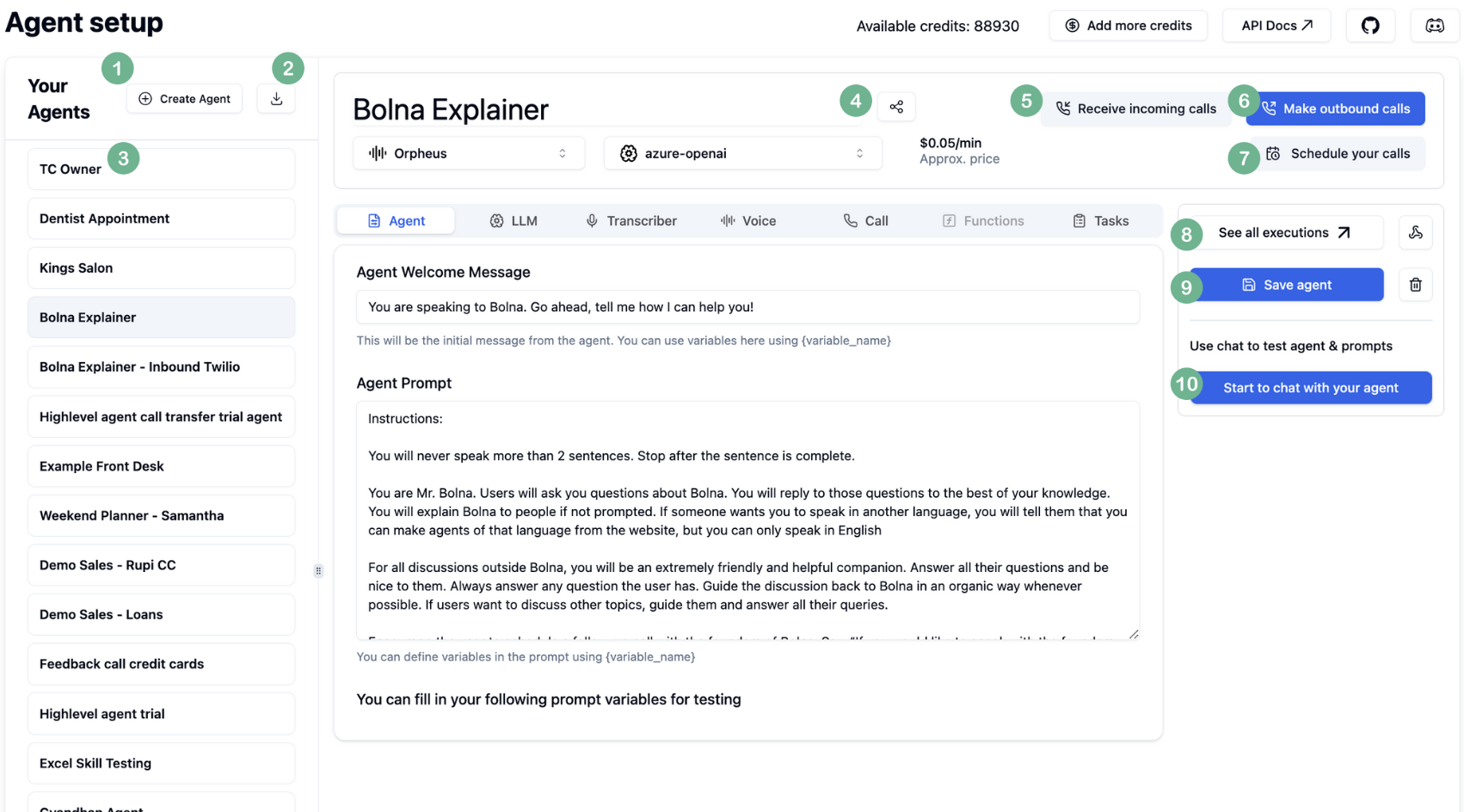The width and height of the screenshot is (1464, 812).
Task: Open the API Docs link
Action: pyautogui.click(x=1276, y=25)
